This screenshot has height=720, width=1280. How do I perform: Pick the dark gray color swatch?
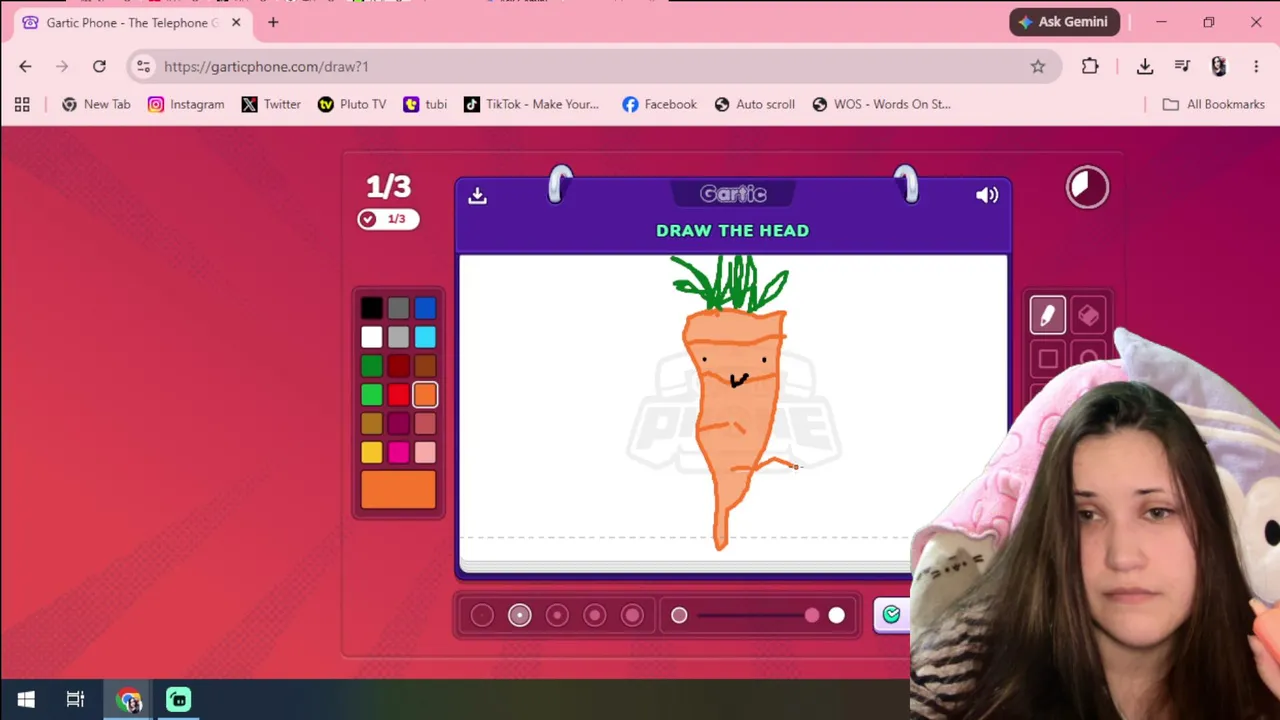pos(398,309)
